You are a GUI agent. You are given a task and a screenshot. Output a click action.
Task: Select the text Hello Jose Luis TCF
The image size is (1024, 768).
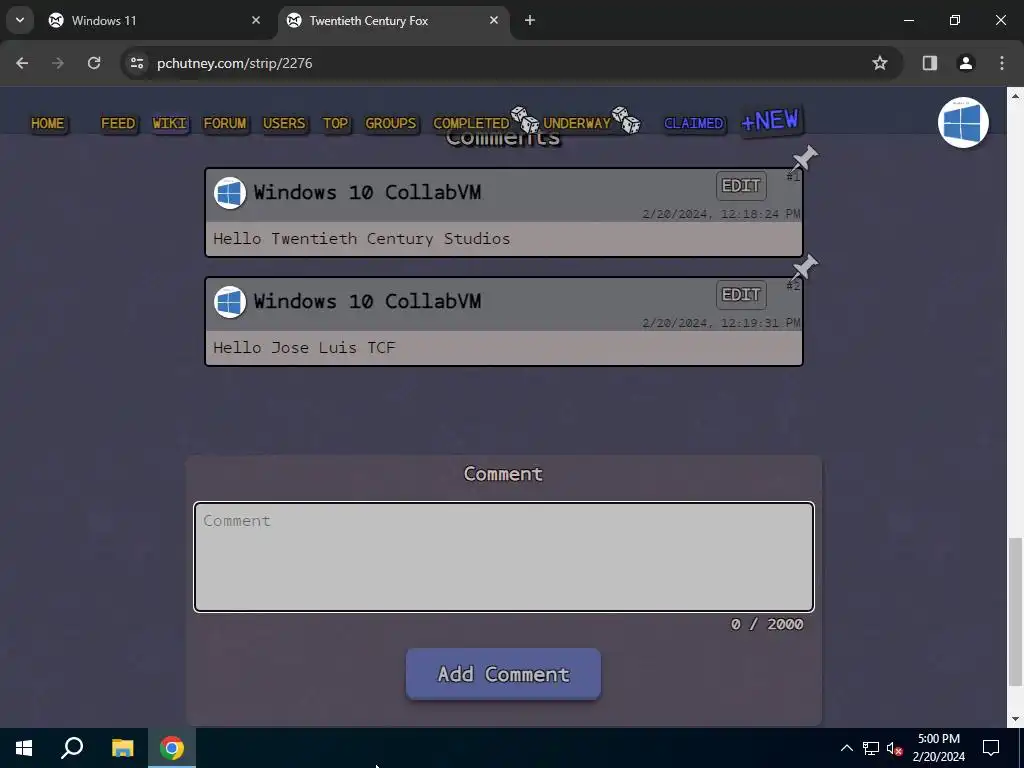point(304,348)
